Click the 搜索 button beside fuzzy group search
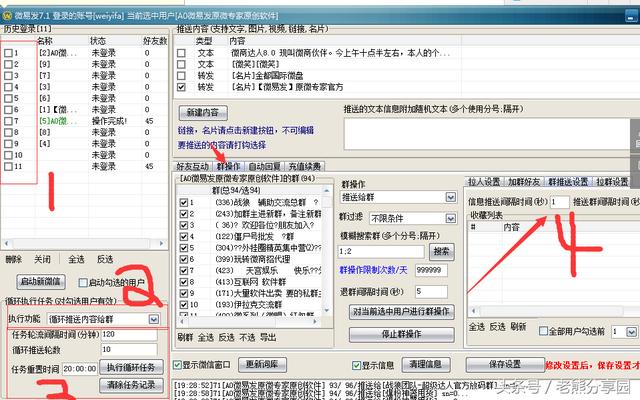The width and height of the screenshot is (640, 400). (441, 251)
